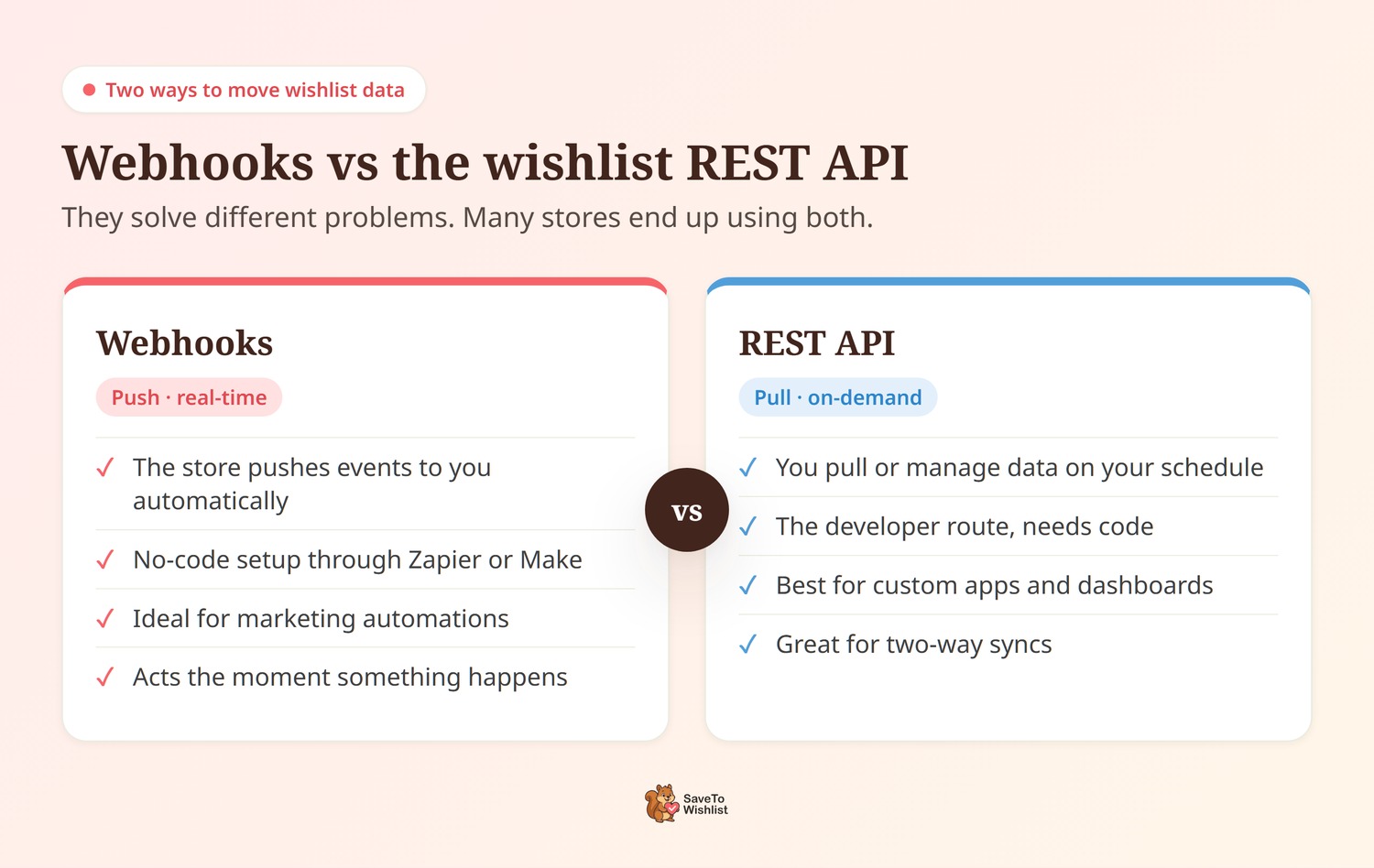Click Two ways to move wishlist data pill

pyautogui.click(x=244, y=90)
